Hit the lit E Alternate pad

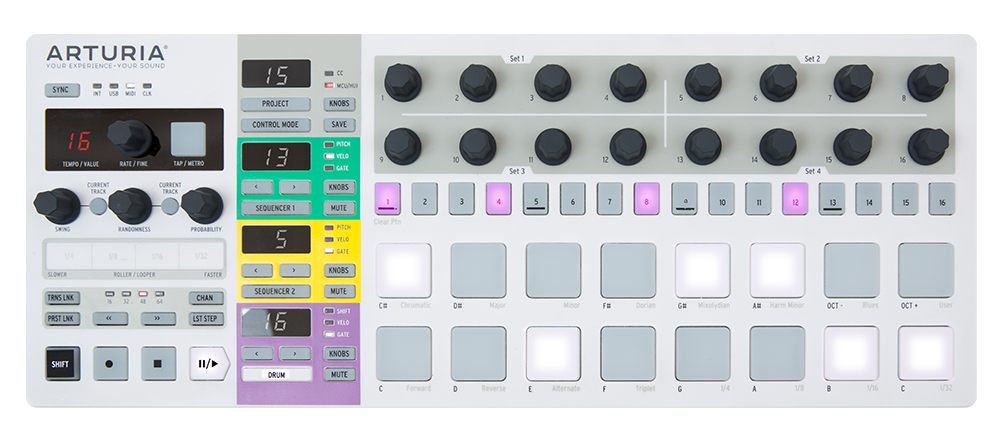tap(553, 353)
